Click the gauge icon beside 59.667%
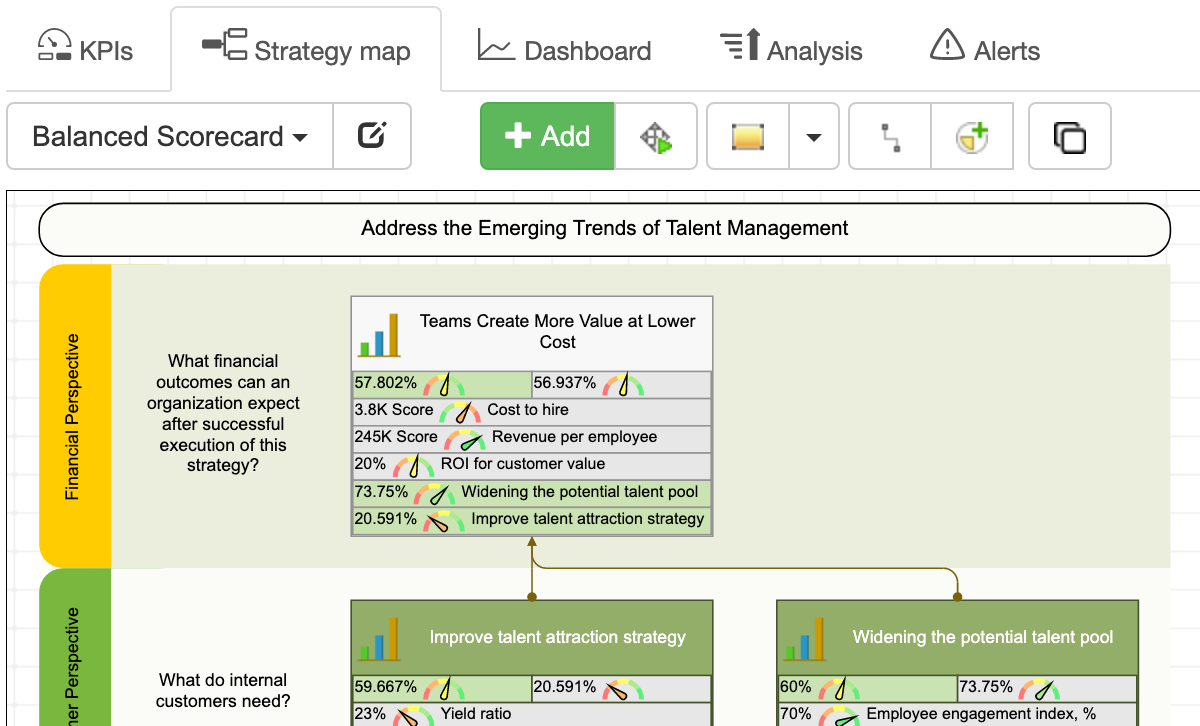Viewport: 1200px width, 726px height. click(x=444, y=688)
